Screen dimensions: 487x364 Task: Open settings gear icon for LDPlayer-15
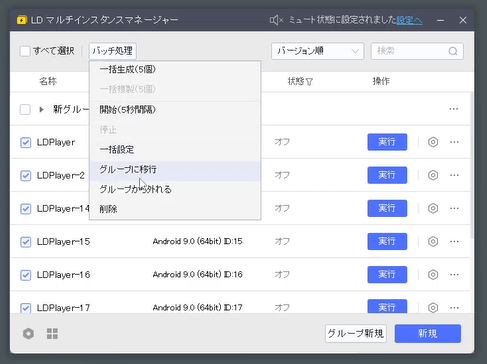point(433,241)
